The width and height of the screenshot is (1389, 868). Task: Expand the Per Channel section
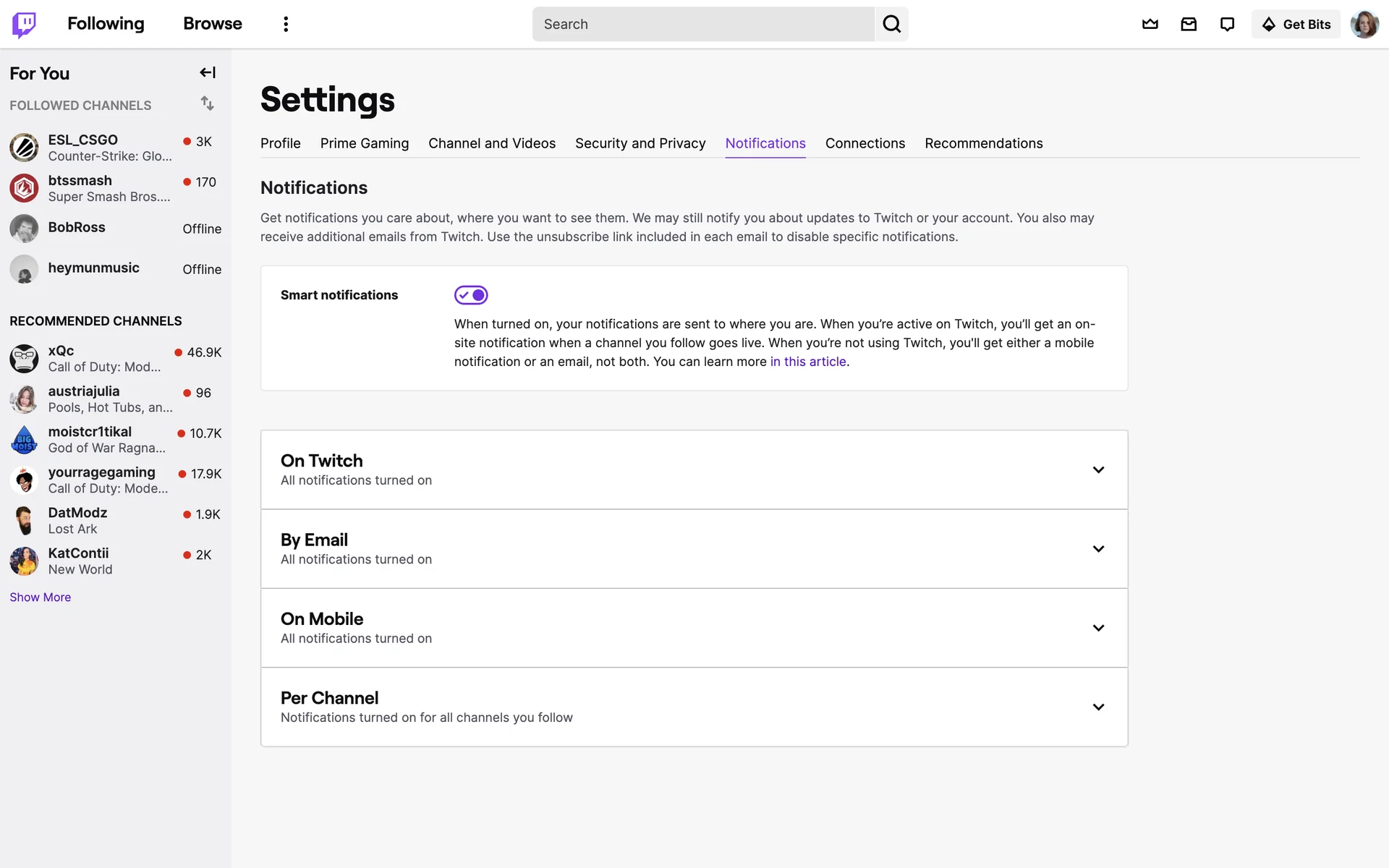[x=1097, y=707]
